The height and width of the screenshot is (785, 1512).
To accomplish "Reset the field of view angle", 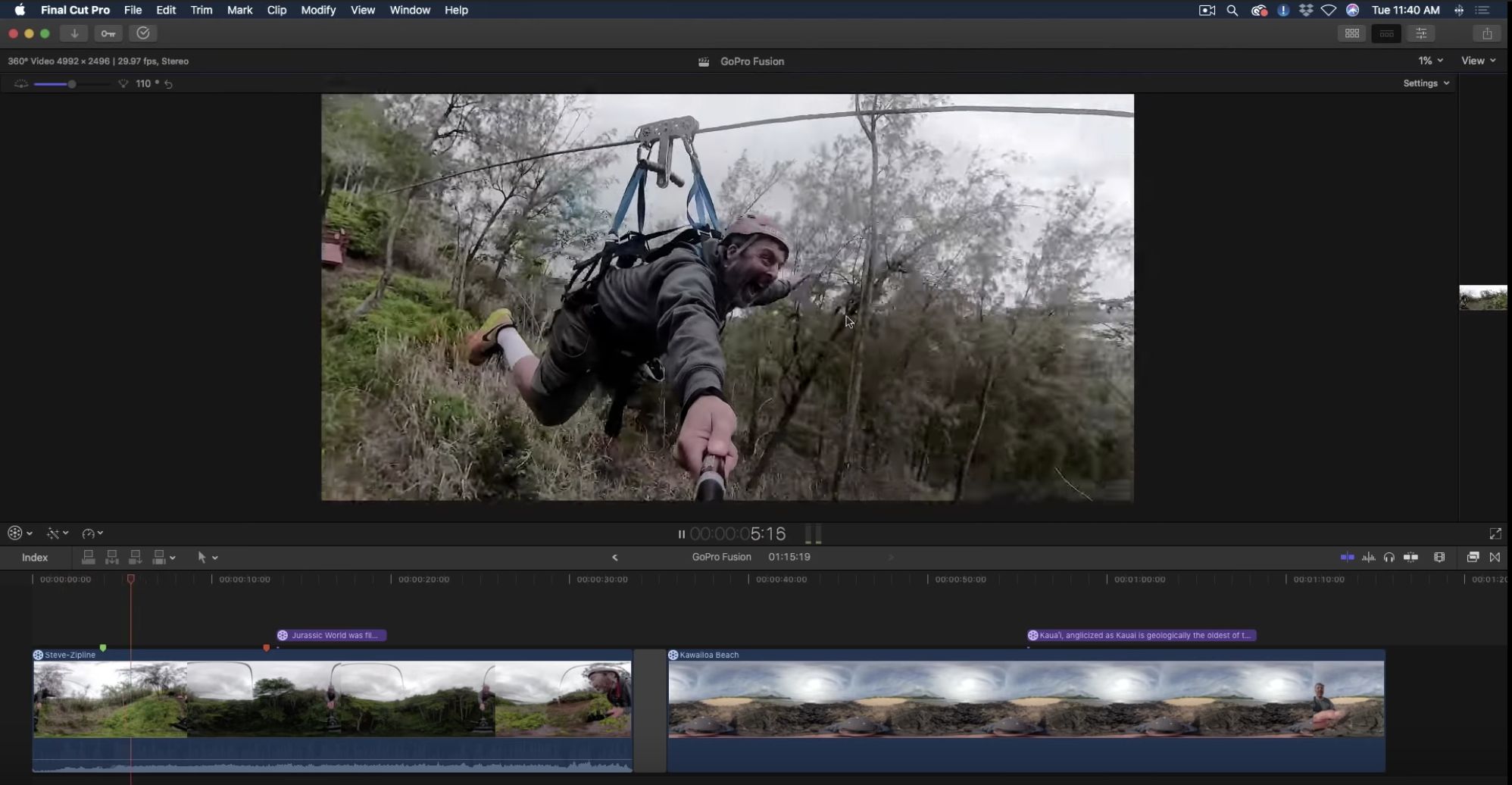I will (169, 84).
